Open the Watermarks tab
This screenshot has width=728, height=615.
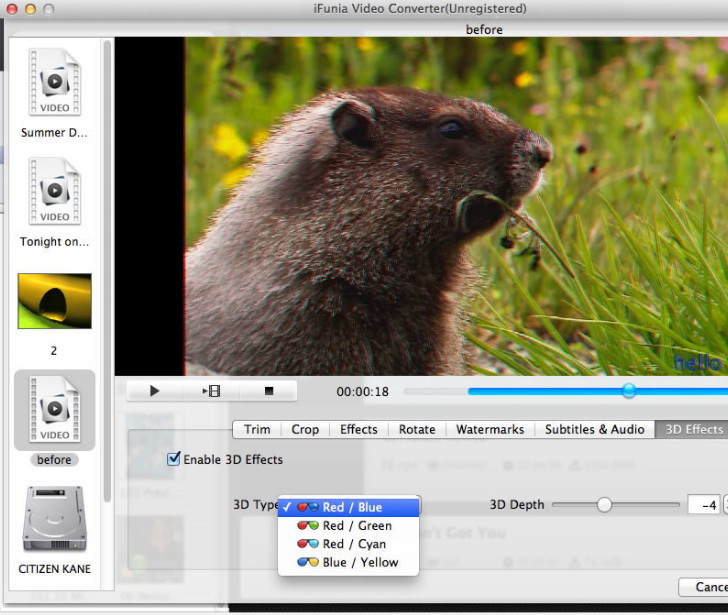tap(489, 429)
